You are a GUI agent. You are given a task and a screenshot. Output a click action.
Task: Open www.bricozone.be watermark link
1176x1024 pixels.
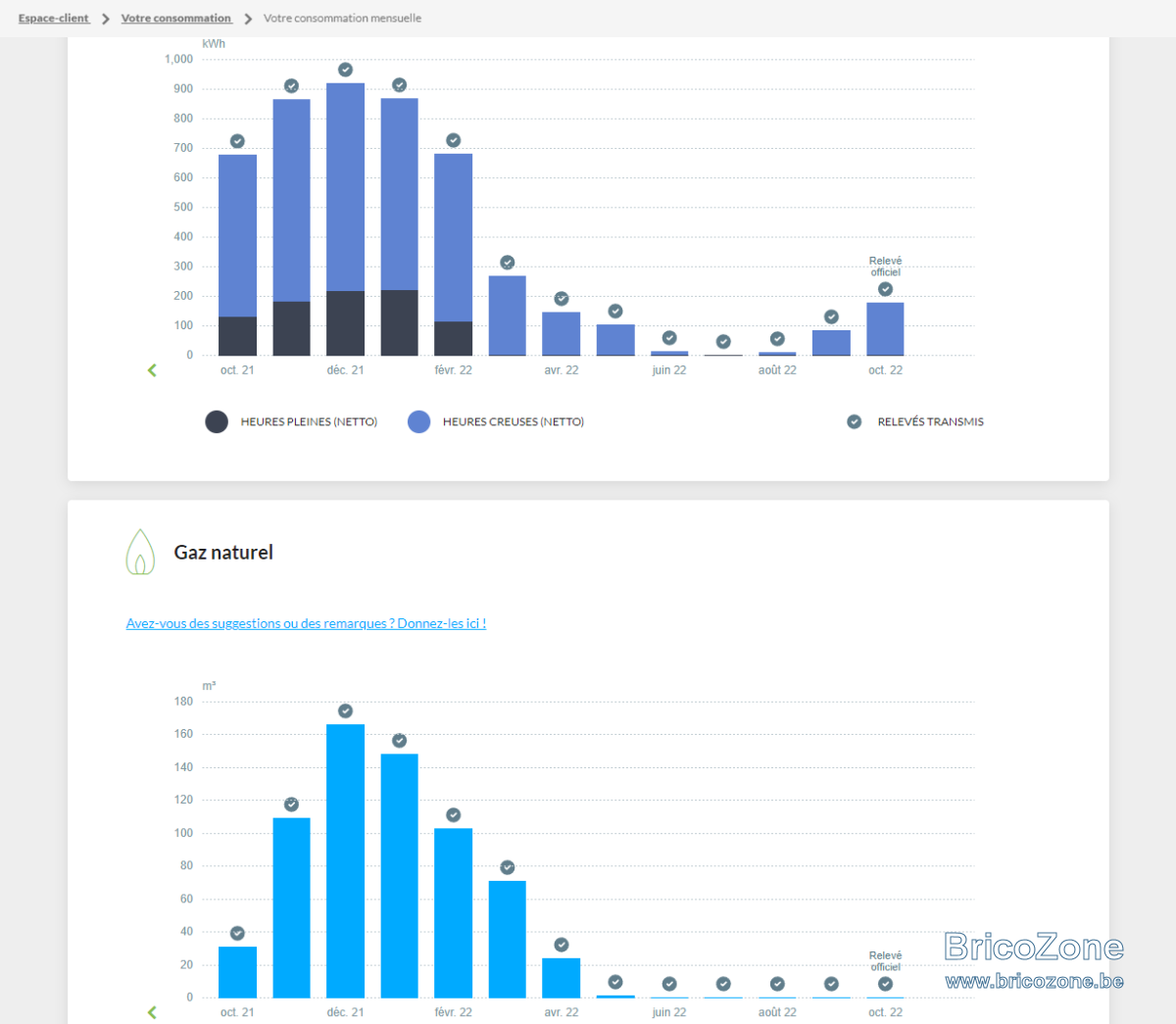1034,981
